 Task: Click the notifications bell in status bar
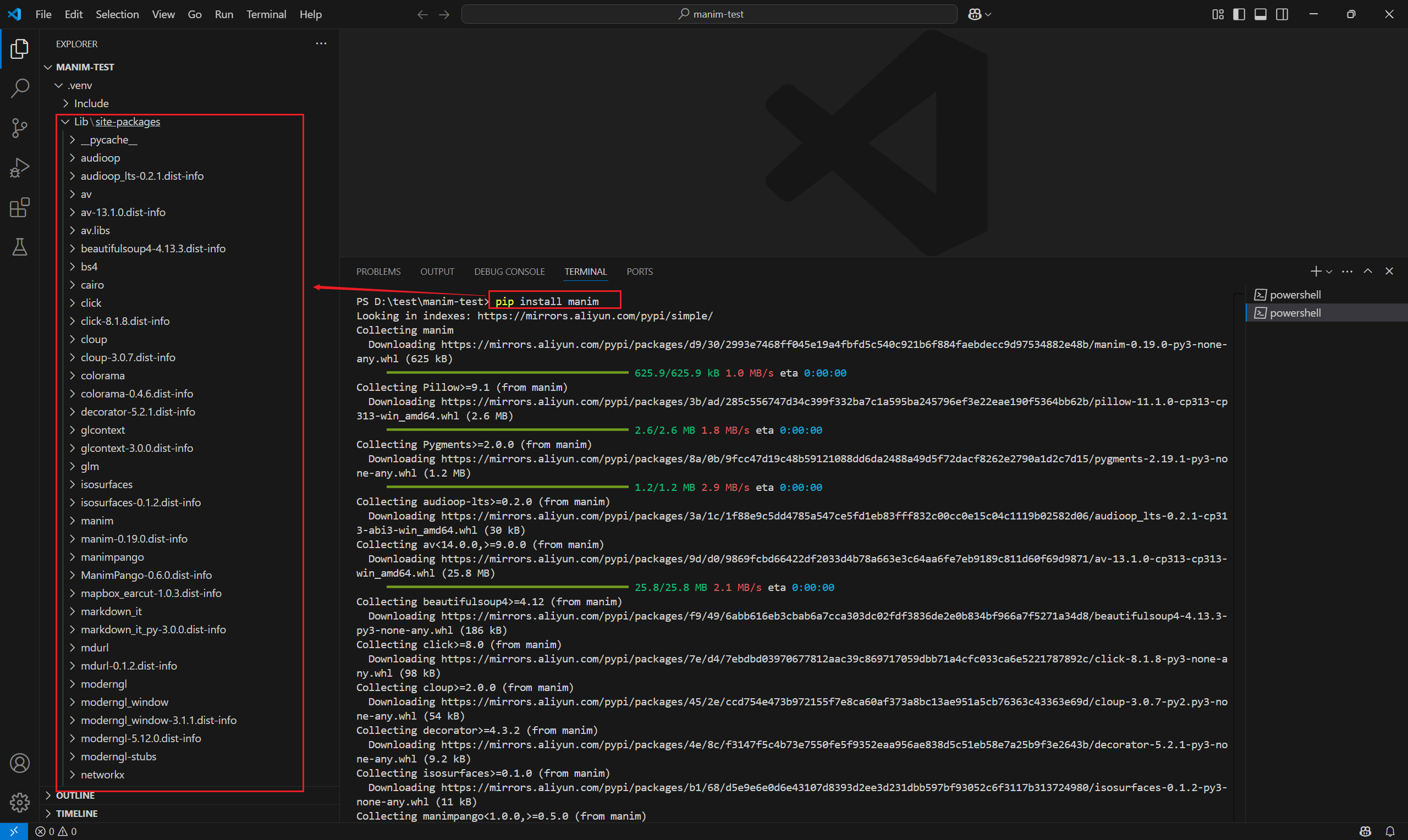point(1390,831)
